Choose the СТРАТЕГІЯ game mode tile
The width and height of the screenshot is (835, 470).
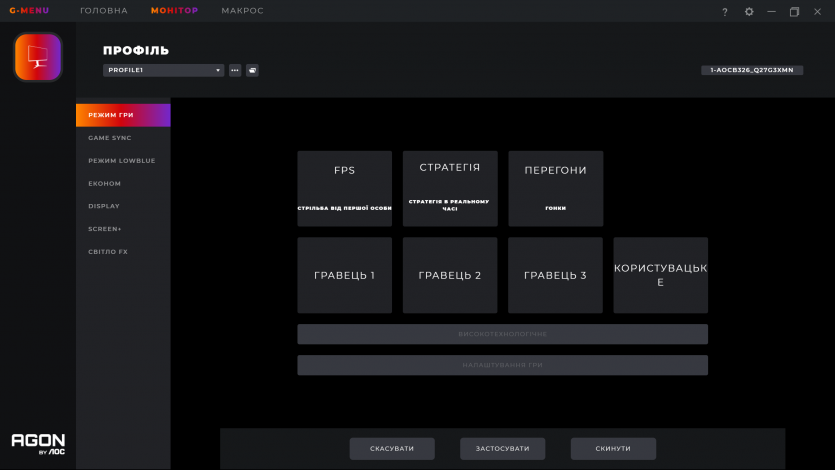click(x=450, y=189)
